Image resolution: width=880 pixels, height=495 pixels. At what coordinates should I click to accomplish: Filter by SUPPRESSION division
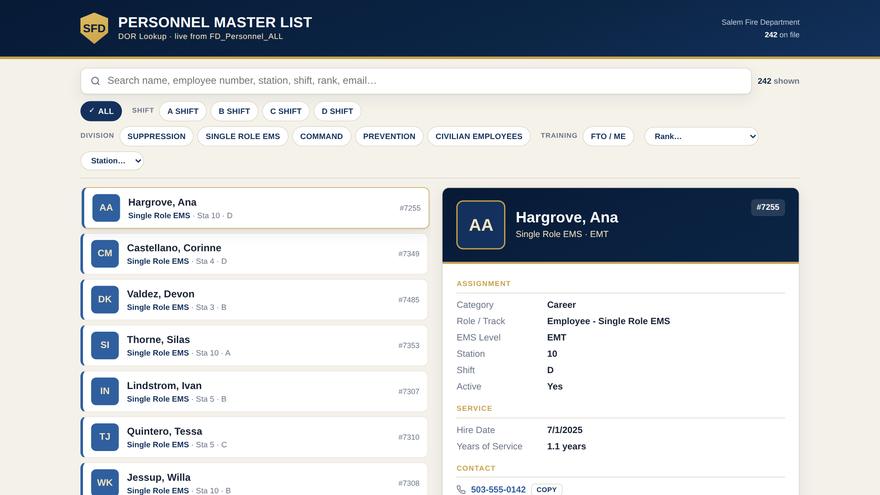point(156,136)
